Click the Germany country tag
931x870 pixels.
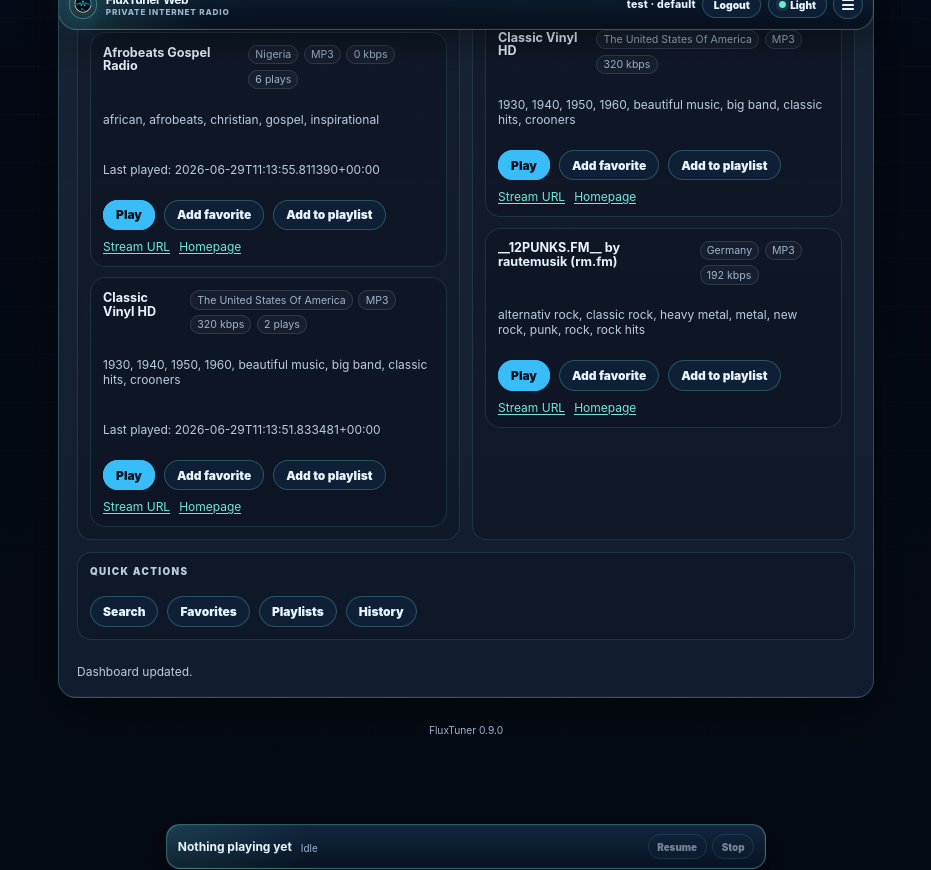(x=729, y=251)
